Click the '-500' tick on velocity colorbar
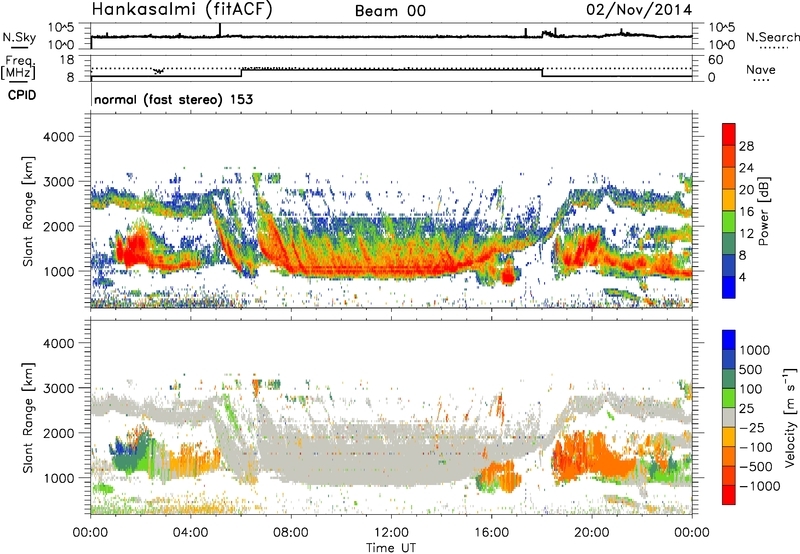 point(755,466)
